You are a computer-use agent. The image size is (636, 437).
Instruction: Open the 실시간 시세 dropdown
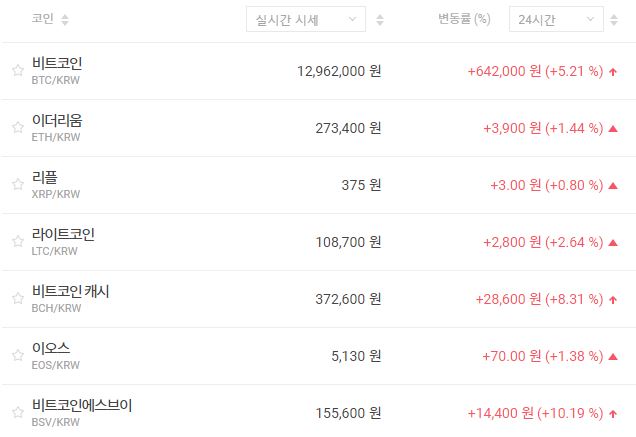point(305,20)
